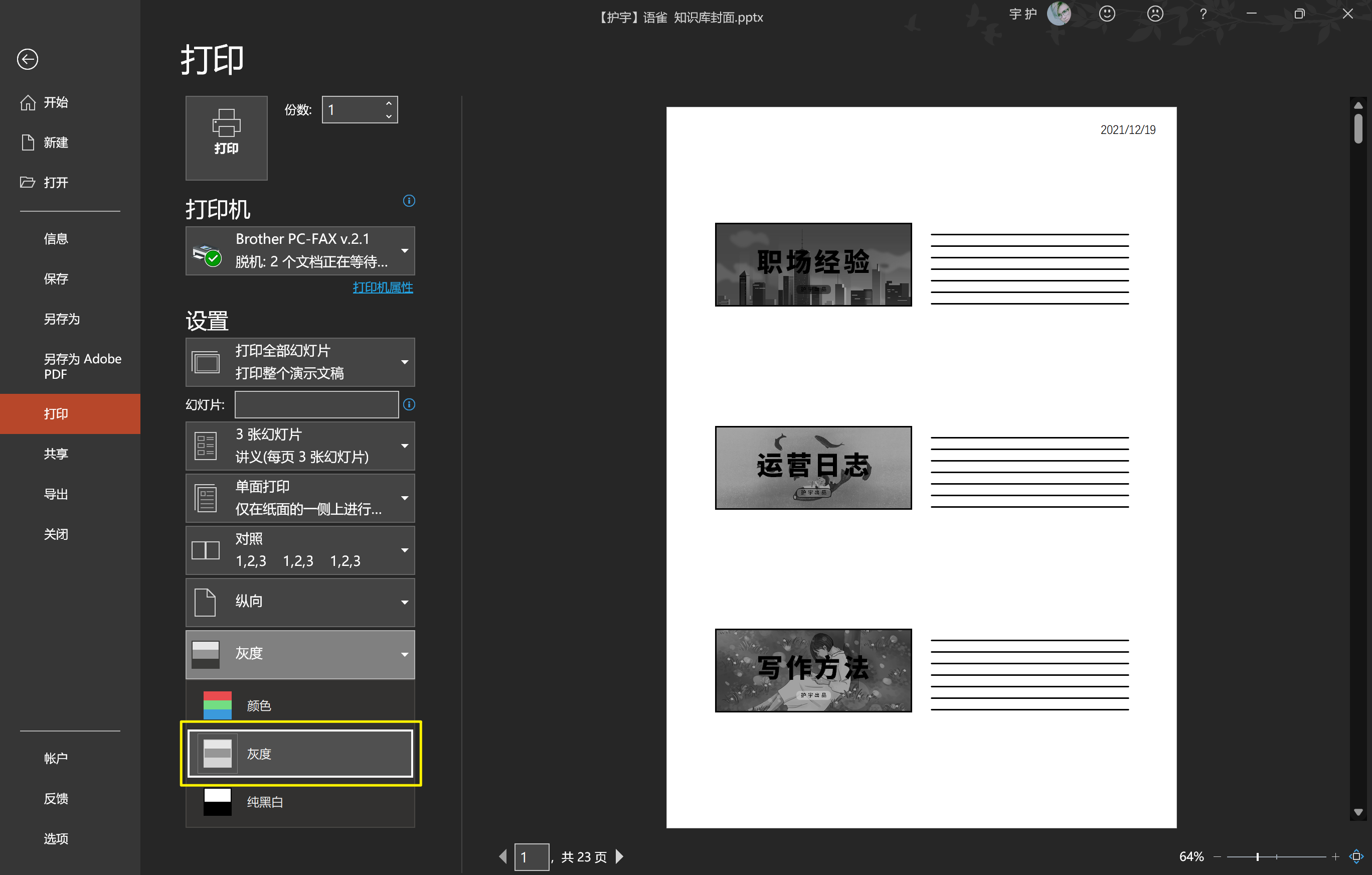Image resolution: width=1372 pixels, height=875 pixels.
Task: Click the zoom slider handle
Action: point(1257,856)
